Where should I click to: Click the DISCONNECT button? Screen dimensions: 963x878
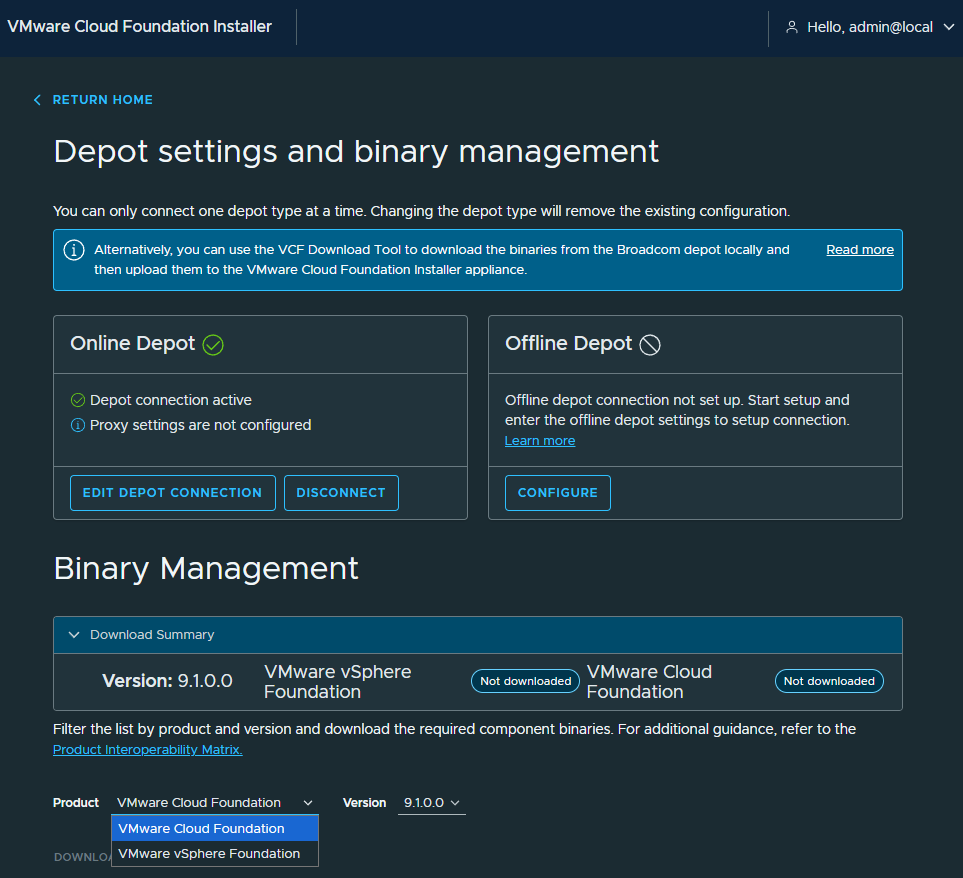341,493
